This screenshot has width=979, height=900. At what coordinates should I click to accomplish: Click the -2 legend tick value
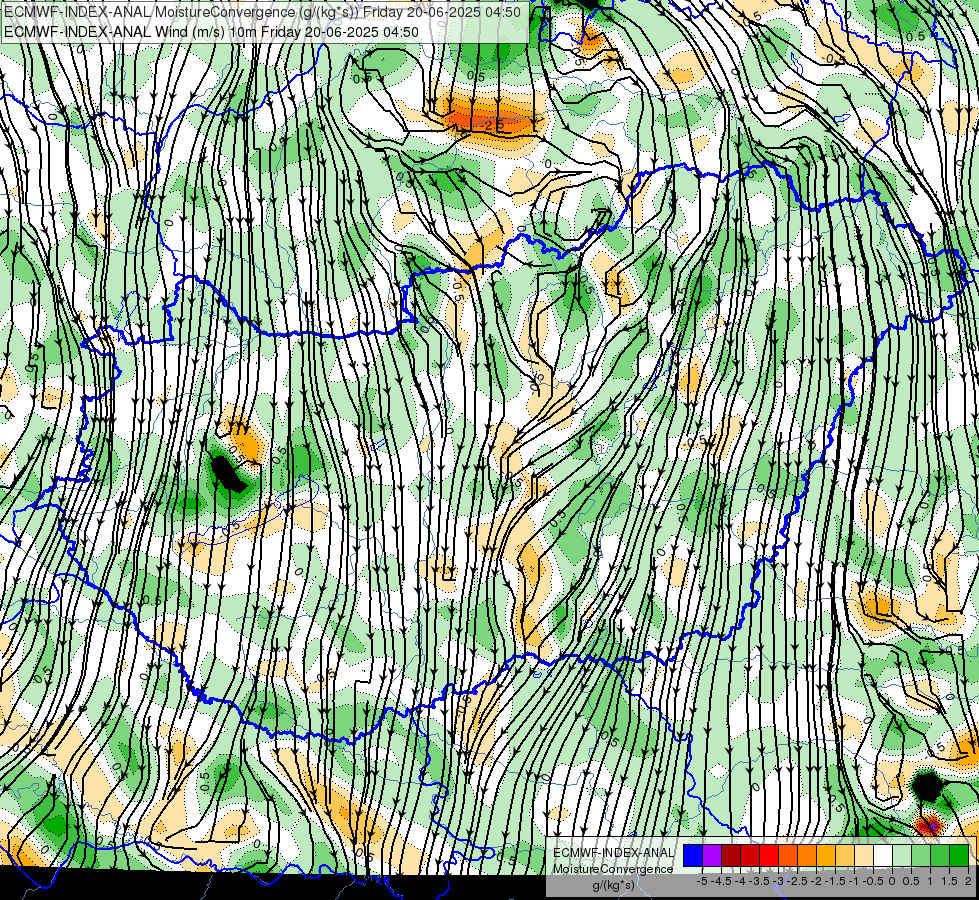pyautogui.click(x=816, y=881)
